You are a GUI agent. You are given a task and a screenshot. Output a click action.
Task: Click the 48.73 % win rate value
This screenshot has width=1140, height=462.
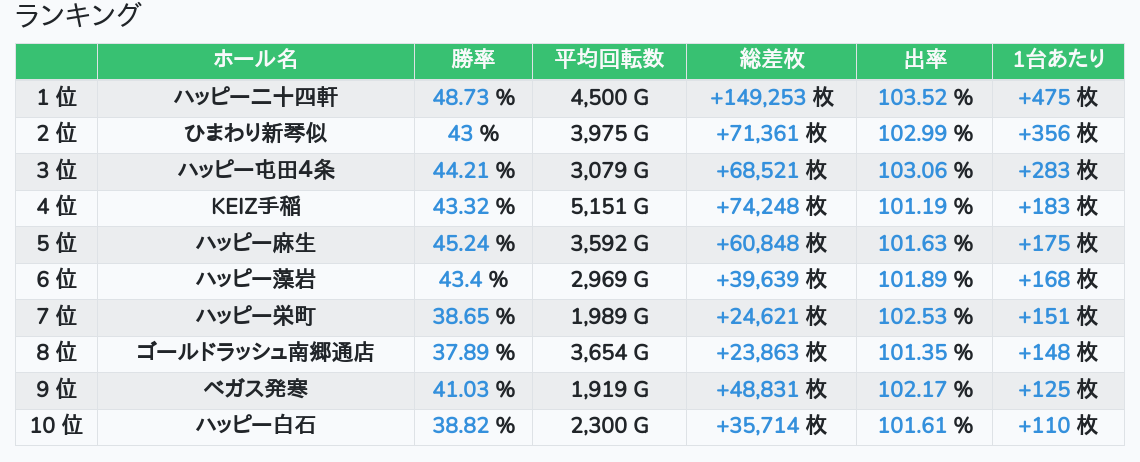[473, 97]
